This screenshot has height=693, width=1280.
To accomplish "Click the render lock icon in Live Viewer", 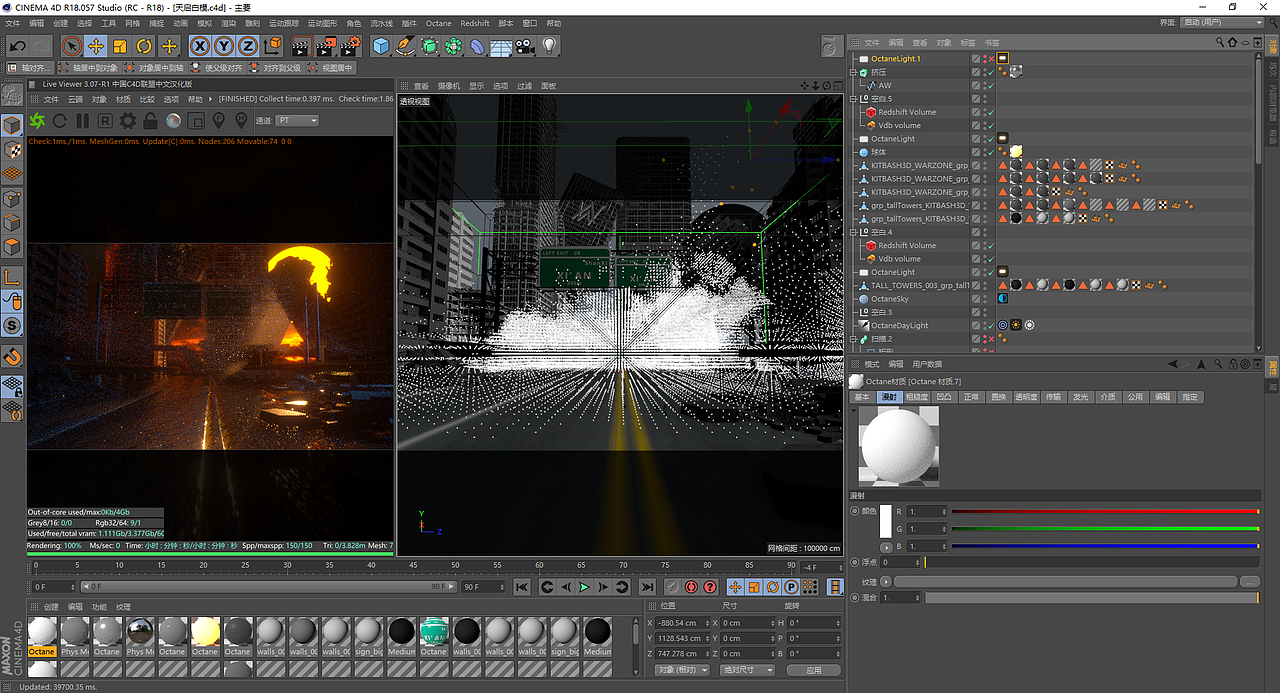I will point(150,121).
